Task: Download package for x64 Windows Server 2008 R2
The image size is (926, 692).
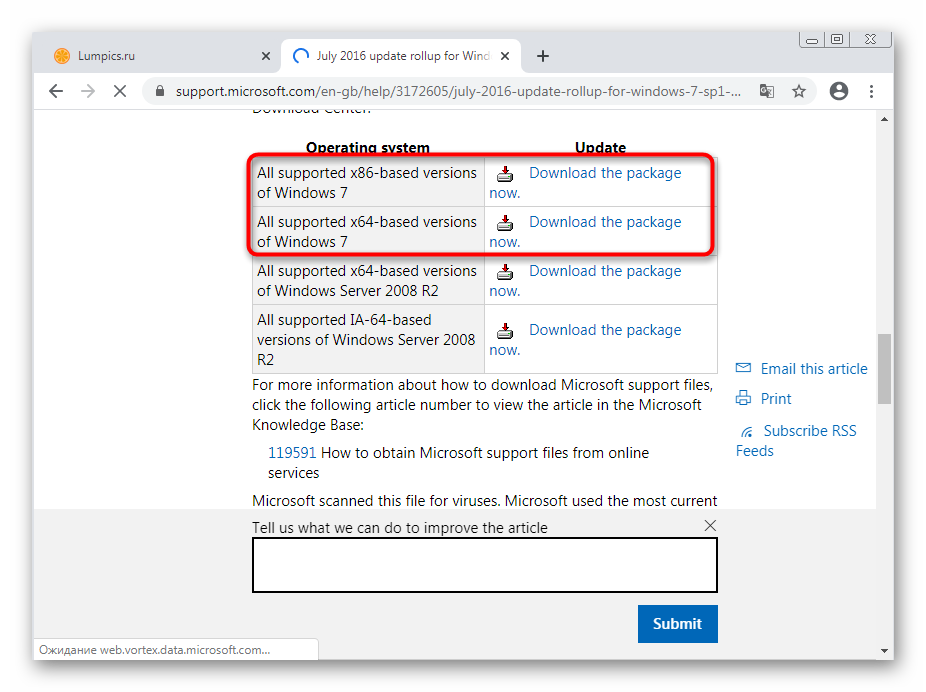Action: click(605, 271)
